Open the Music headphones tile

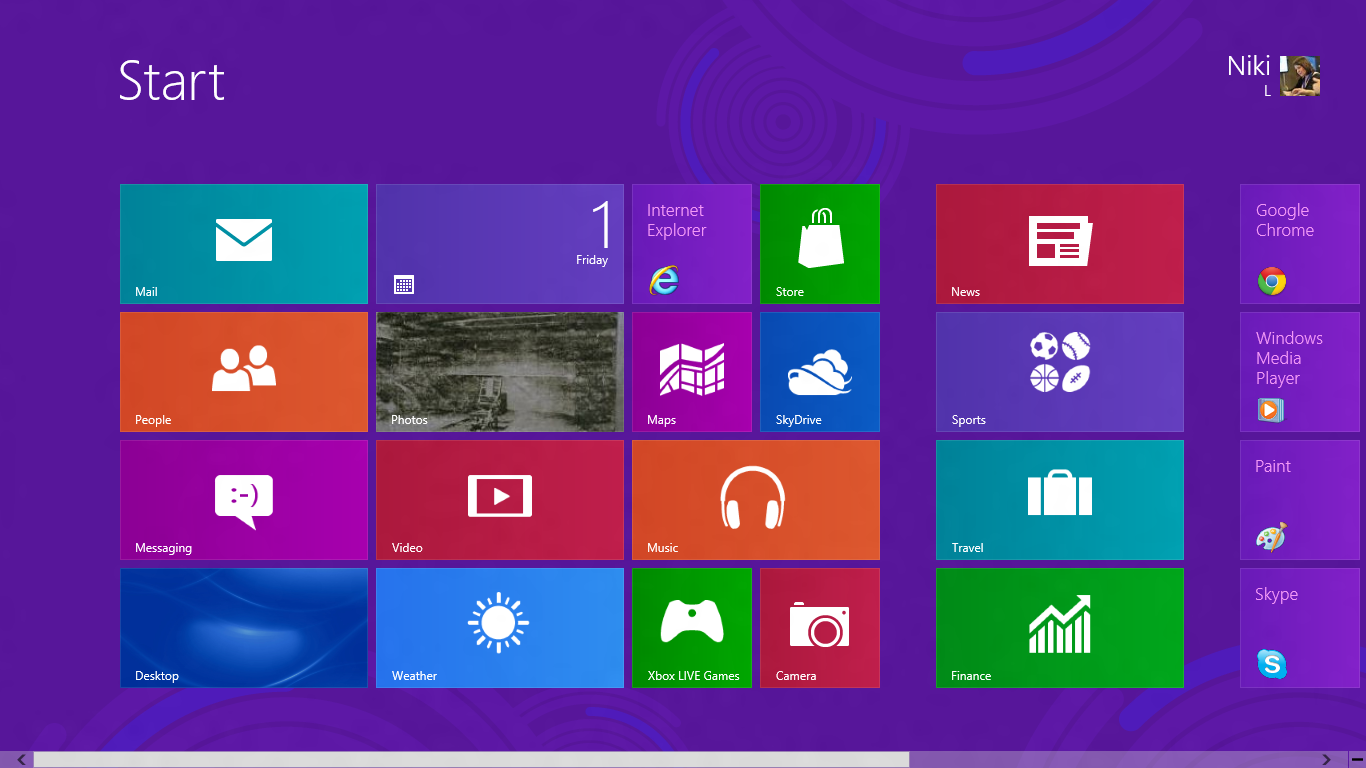point(756,500)
